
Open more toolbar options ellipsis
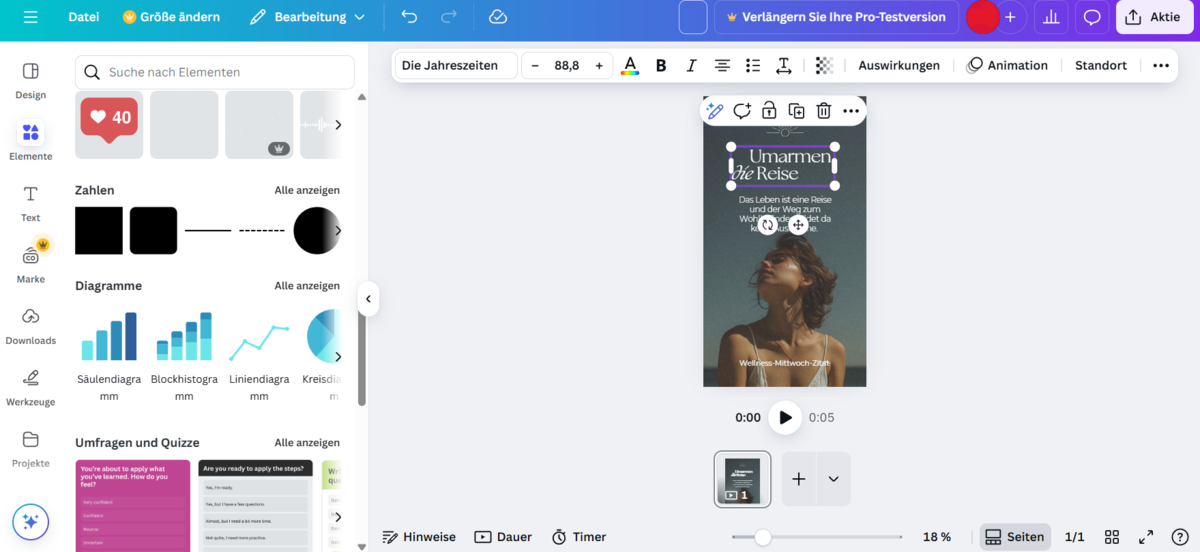[x=1161, y=66]
